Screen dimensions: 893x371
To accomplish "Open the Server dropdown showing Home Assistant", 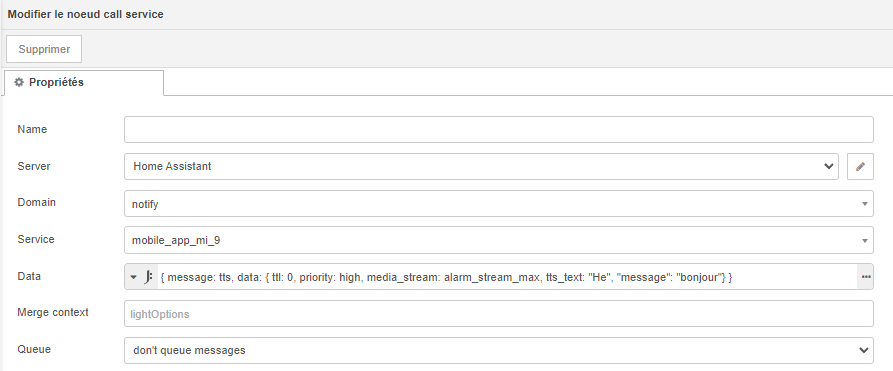I will (x=481, y=166).
